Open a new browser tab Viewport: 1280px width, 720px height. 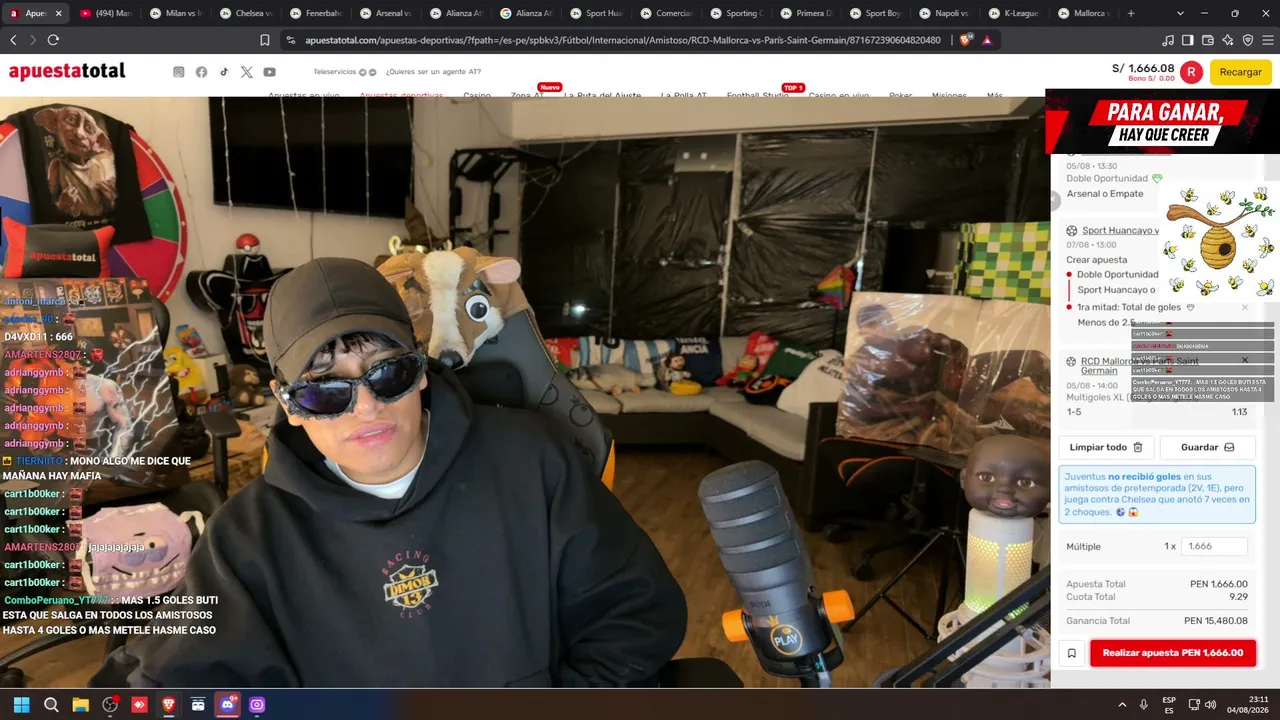click(1131, 13)
